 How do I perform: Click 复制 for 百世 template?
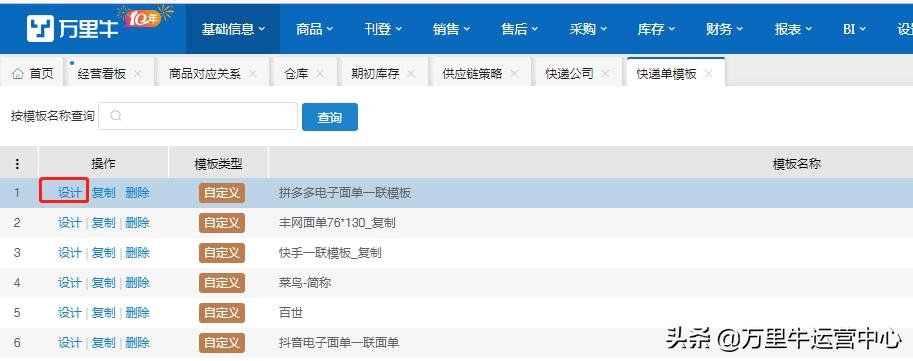point(104,313)
